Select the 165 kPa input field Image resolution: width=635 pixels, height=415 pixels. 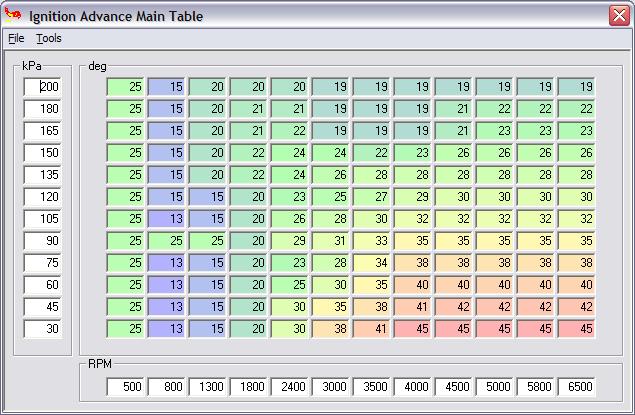(42, 131)
